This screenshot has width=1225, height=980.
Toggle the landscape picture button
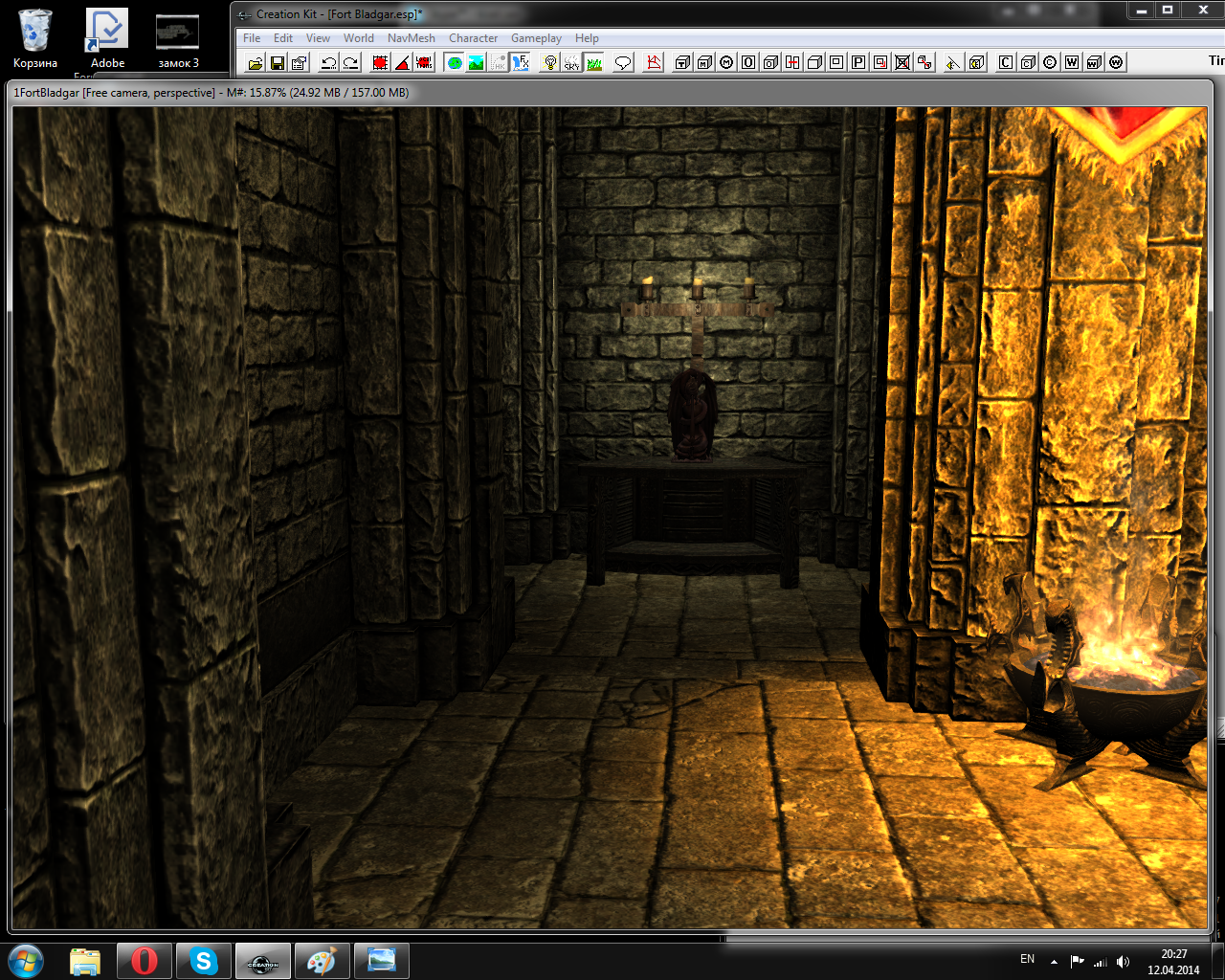click(477, 62)
